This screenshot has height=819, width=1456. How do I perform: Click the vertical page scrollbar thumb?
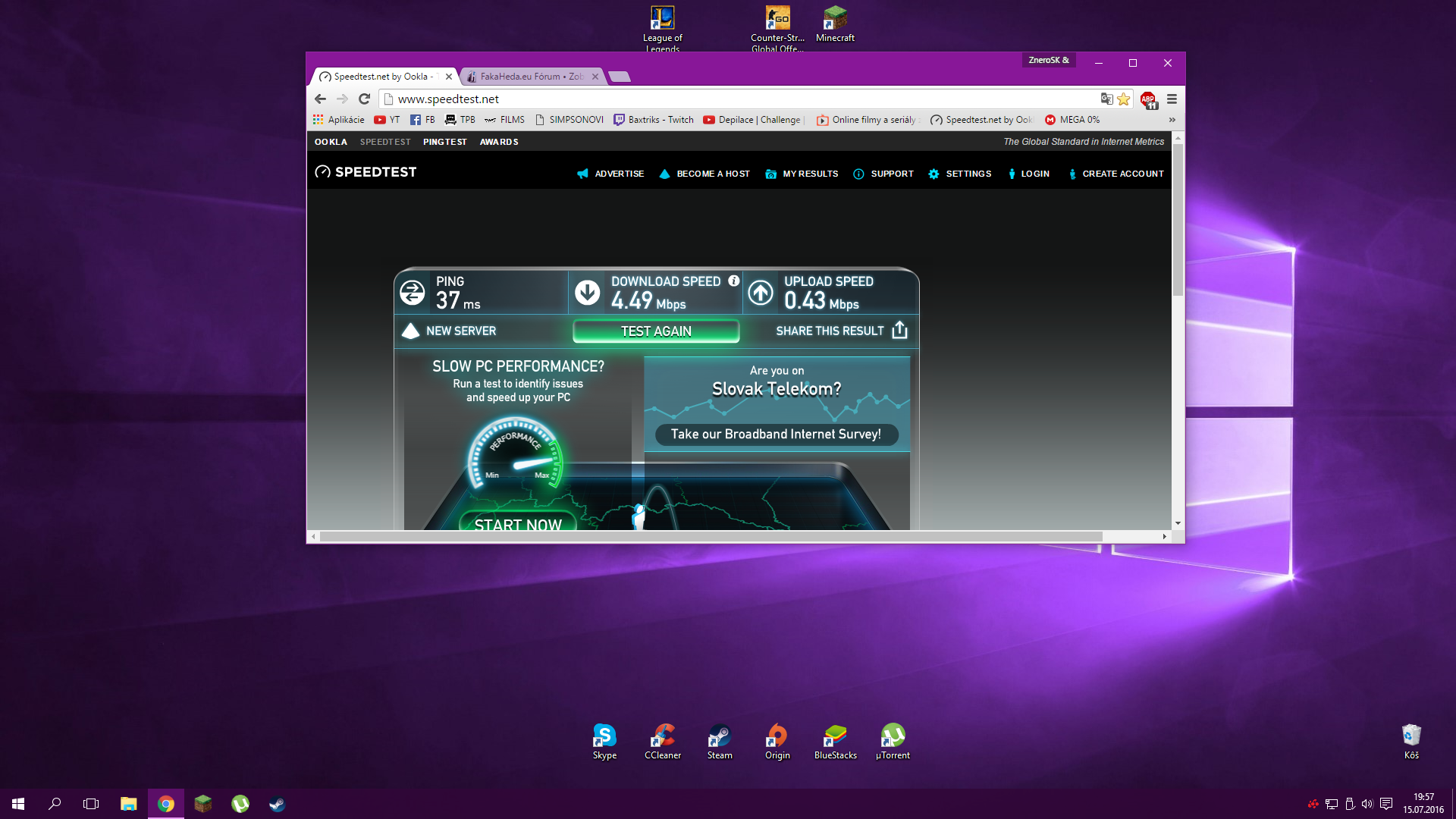(x=1178, y=220)
